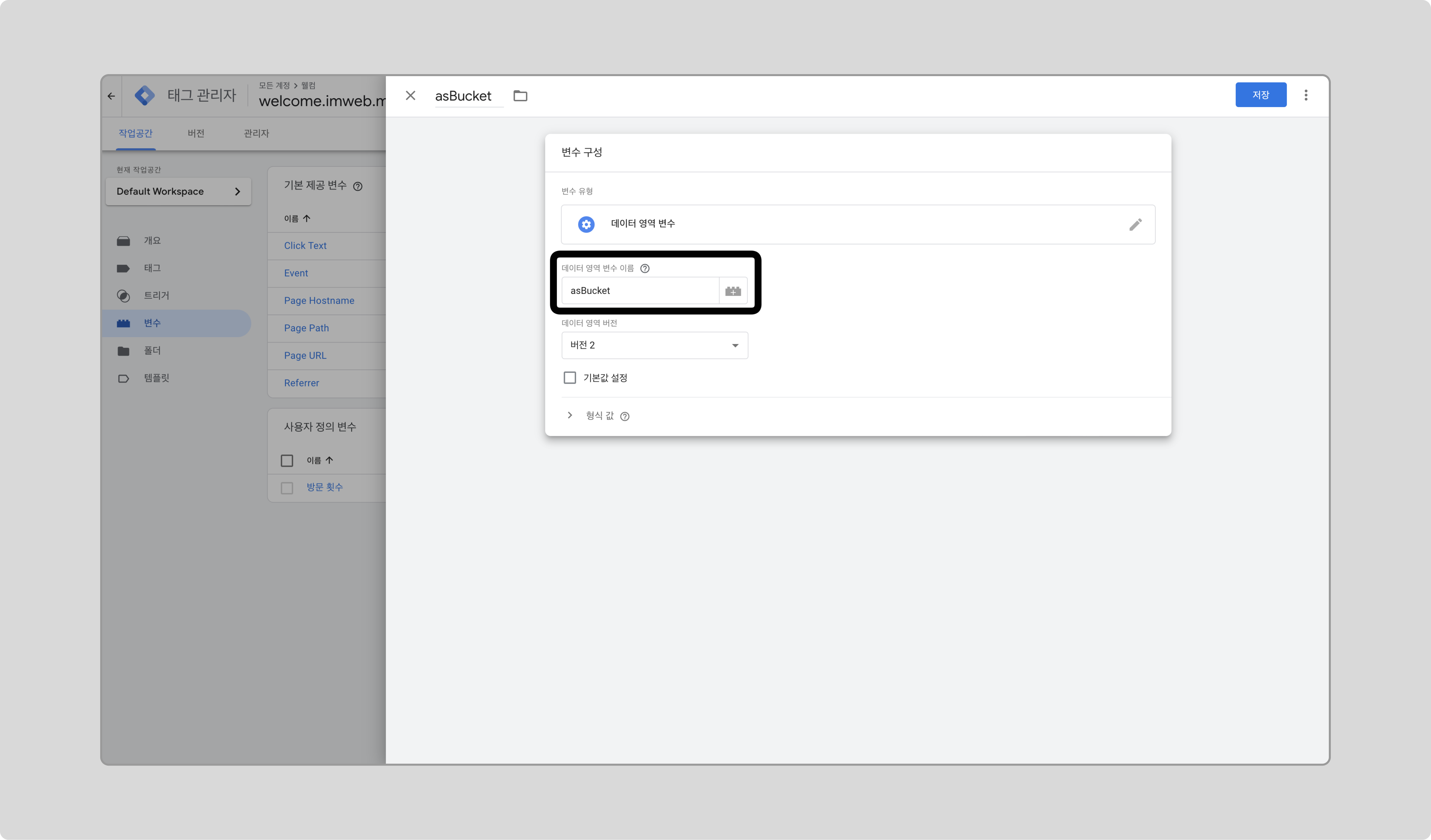The height and width of the screenshot is (840, 1431).
Task: Open the 방문 횟수 user-defined variable
Action: point(325,487)
